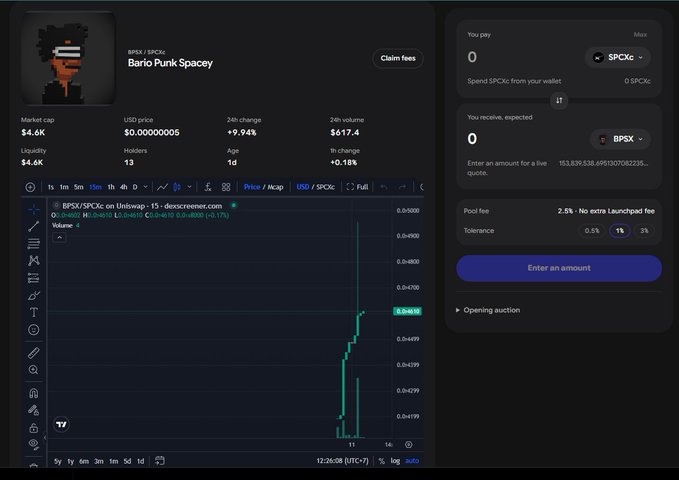679x480 pixels.
Task: Select the 1s timeframe
Action: tap(51, 187)
